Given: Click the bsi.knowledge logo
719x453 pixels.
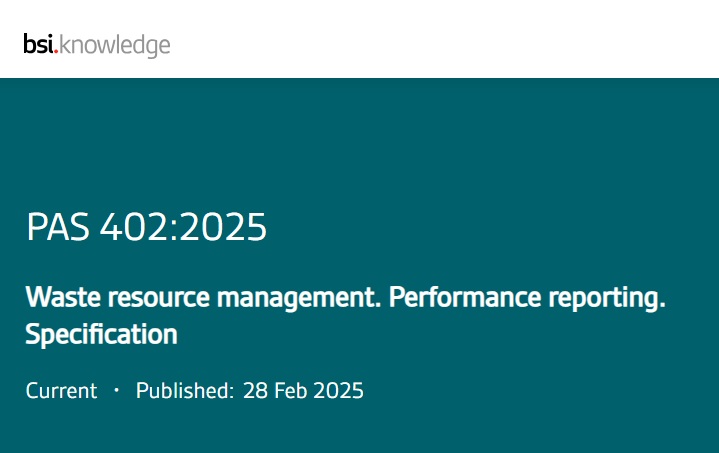Looking at the screenshot, I should (x=97, y=45).
